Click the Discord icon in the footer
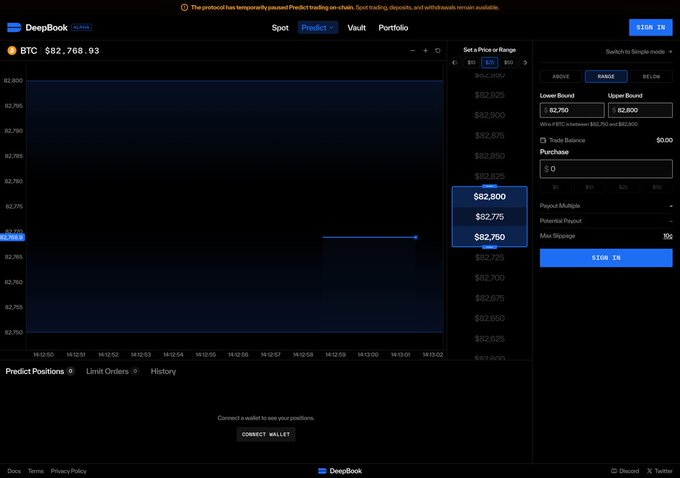This screenshot has width=680, height=478. pyautogui.click(x=614, y=471)
